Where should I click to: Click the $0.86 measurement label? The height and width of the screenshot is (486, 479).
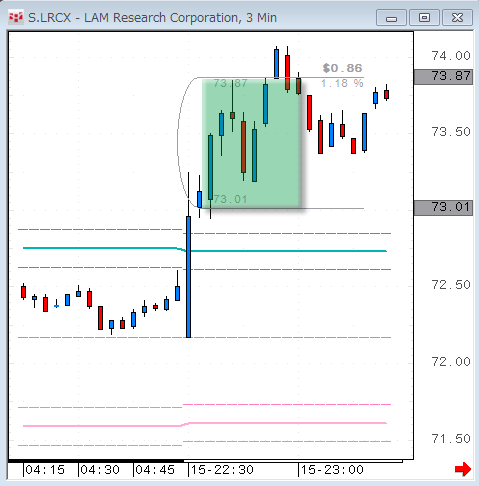[x=342, y=68]
